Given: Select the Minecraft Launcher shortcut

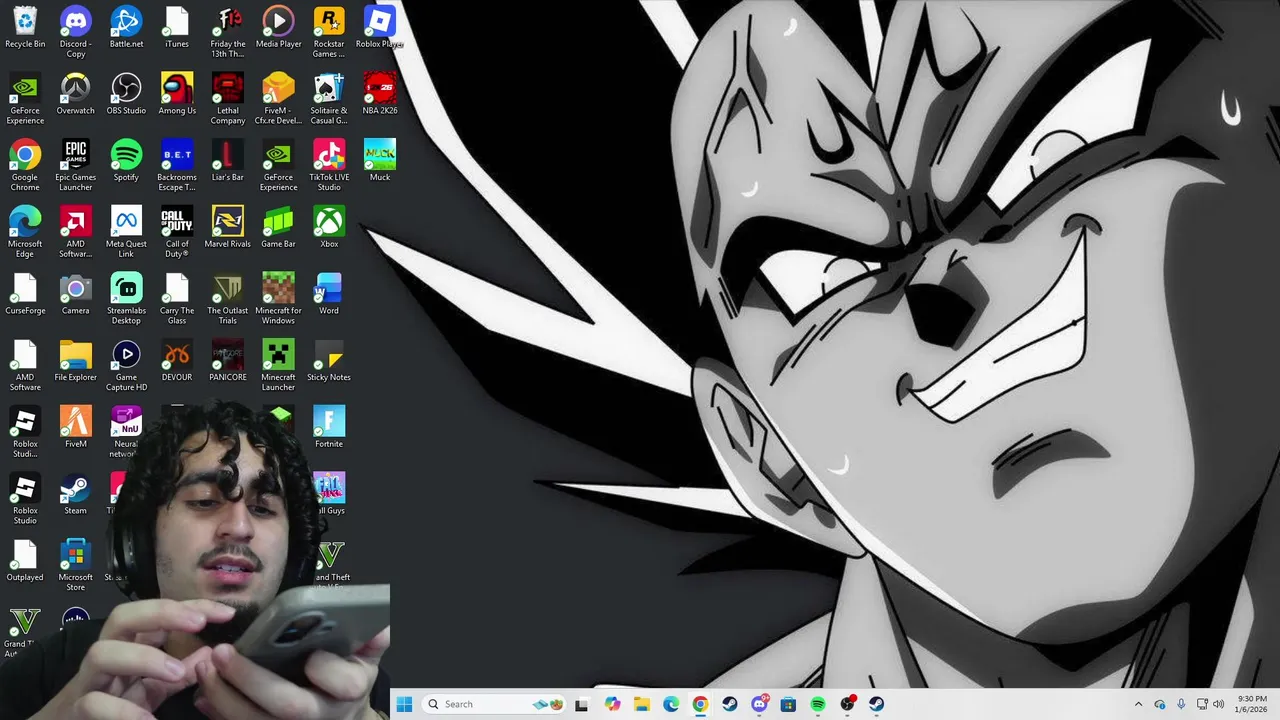Looking at the screenshot, I should pyautogui.click(x=278, y=366).
